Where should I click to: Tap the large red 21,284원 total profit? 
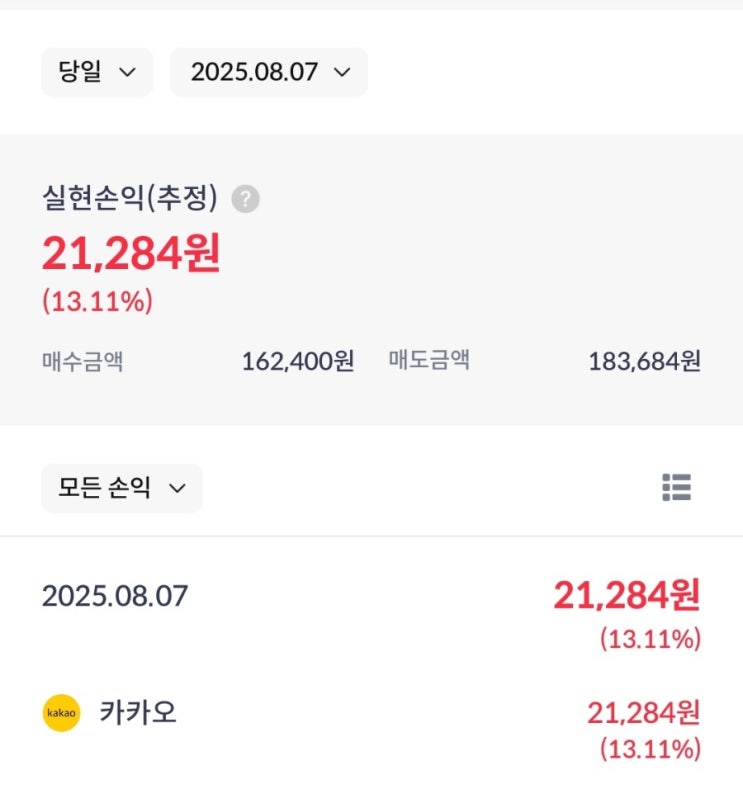pos(131,254)
